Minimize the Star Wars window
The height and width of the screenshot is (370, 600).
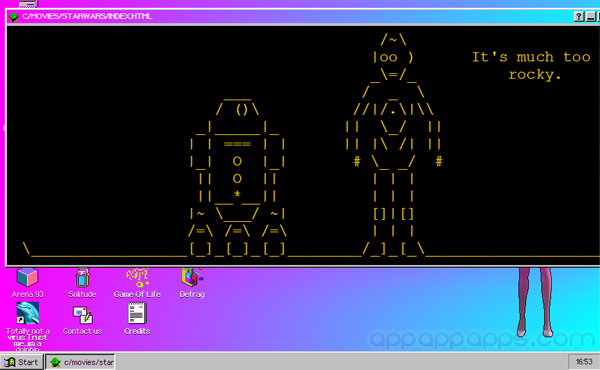click(x=590, y=16)
